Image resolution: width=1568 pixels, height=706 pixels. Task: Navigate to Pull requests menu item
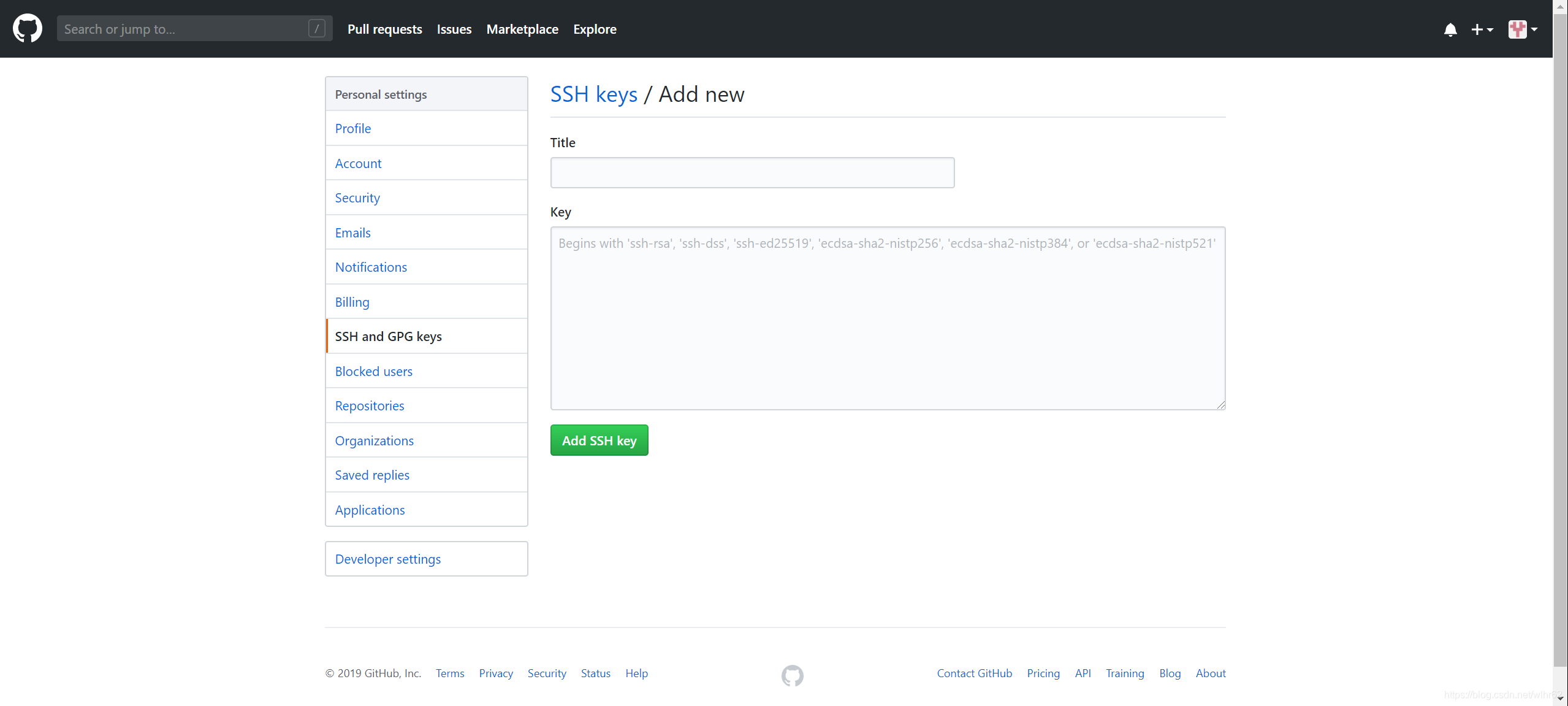(x=384, y=29)
